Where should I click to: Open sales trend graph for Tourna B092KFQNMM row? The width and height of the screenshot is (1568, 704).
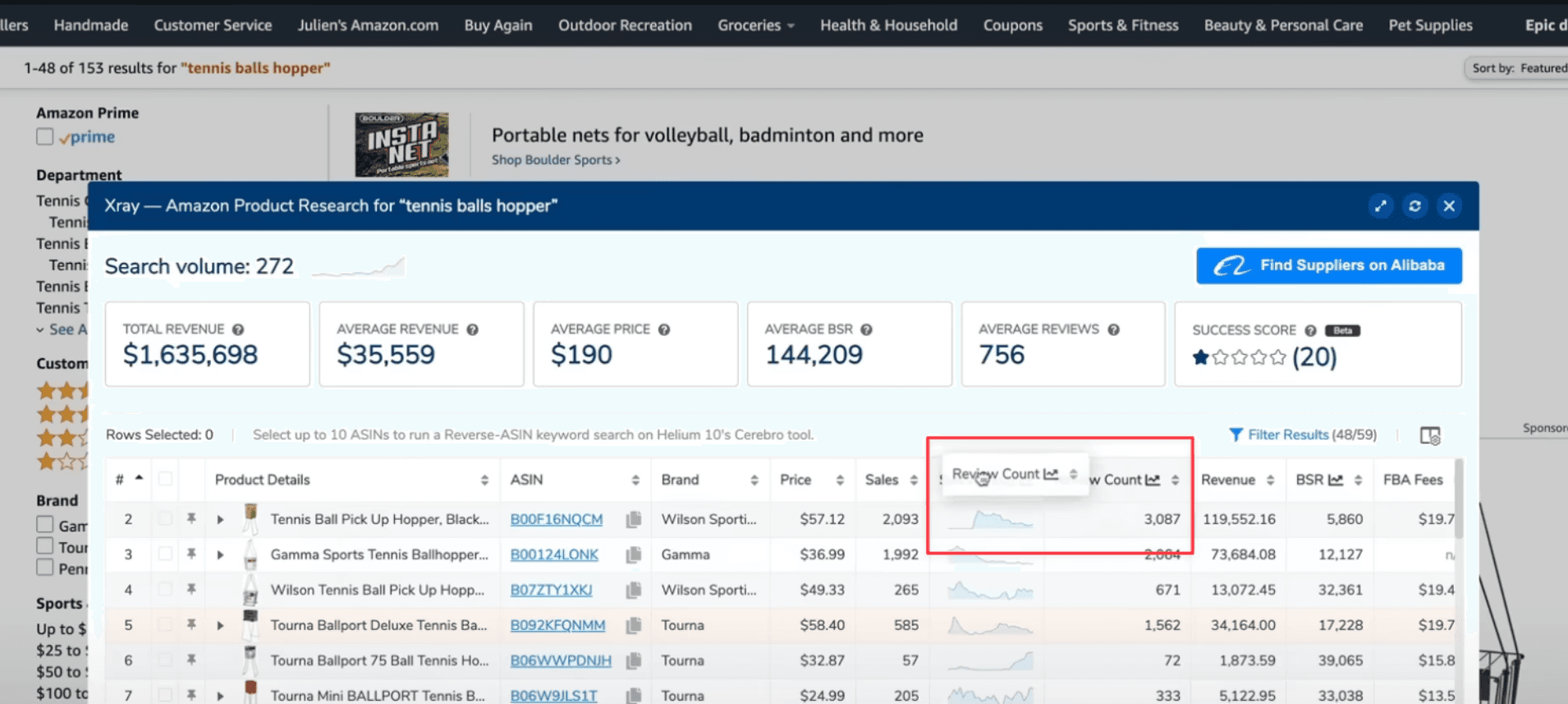(x=990, y=625)
